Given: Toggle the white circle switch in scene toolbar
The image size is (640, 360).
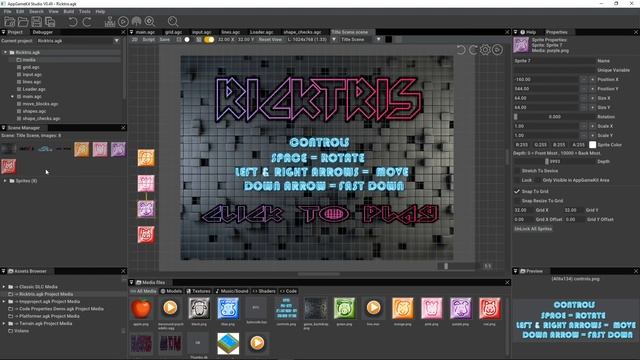Looking at the screenshot, I should click(x=187, y=40).
